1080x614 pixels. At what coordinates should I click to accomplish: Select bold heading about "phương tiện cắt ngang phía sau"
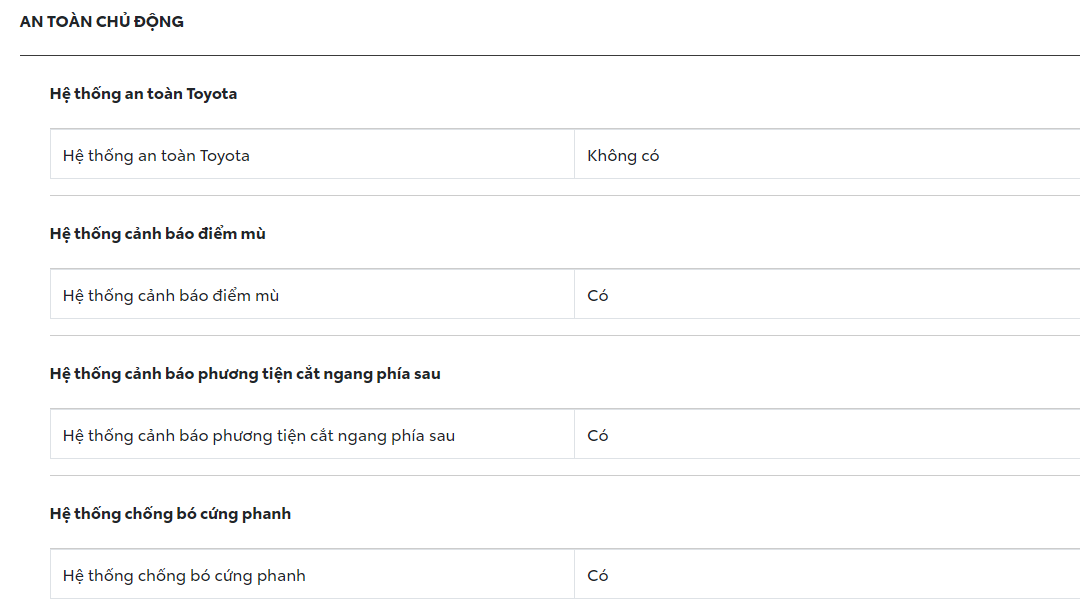pyautogui.click(x=245, y=374)
